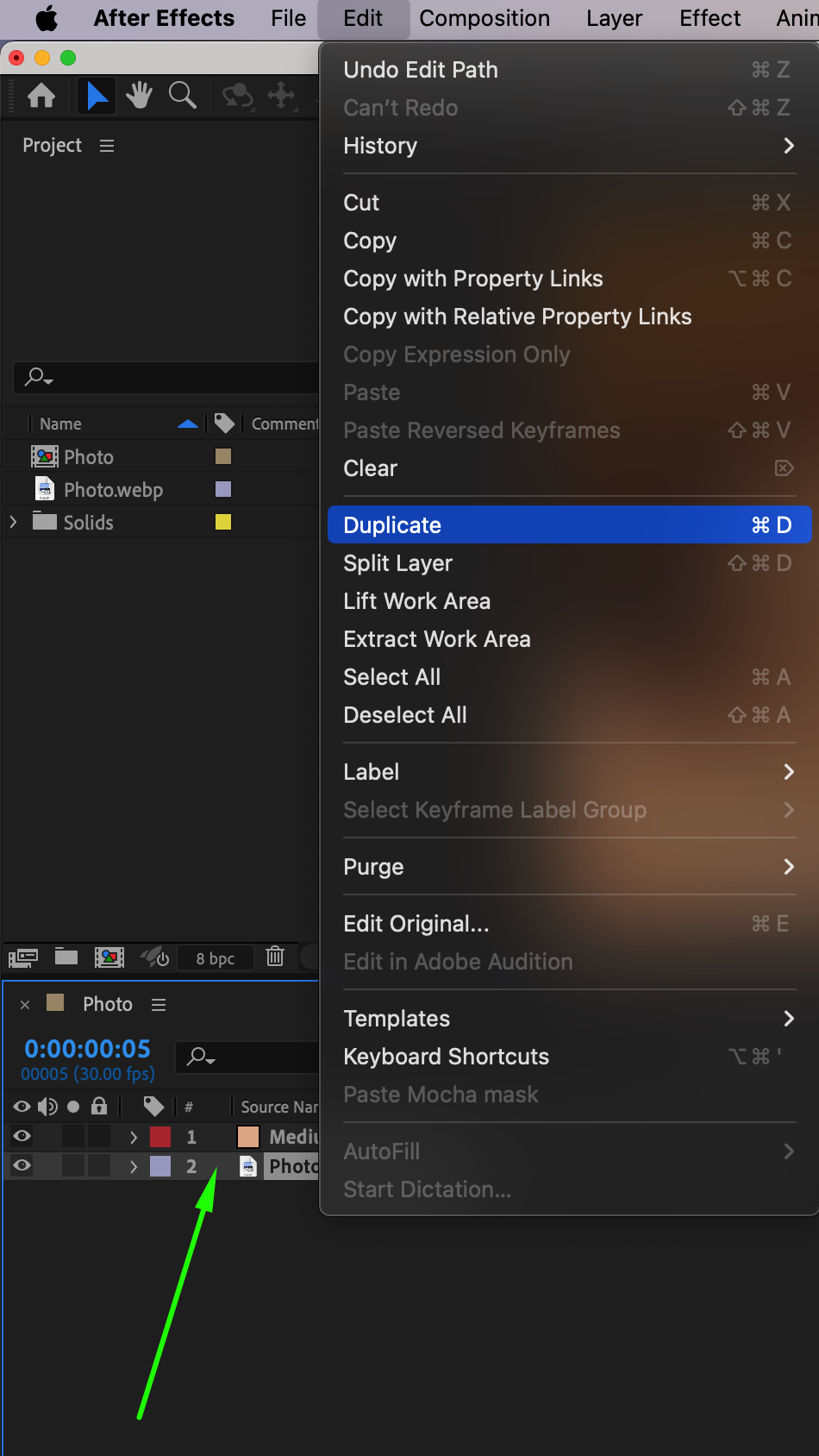
Task: Toggle visibility of layer 2
Action: [x=22, y=1166]
